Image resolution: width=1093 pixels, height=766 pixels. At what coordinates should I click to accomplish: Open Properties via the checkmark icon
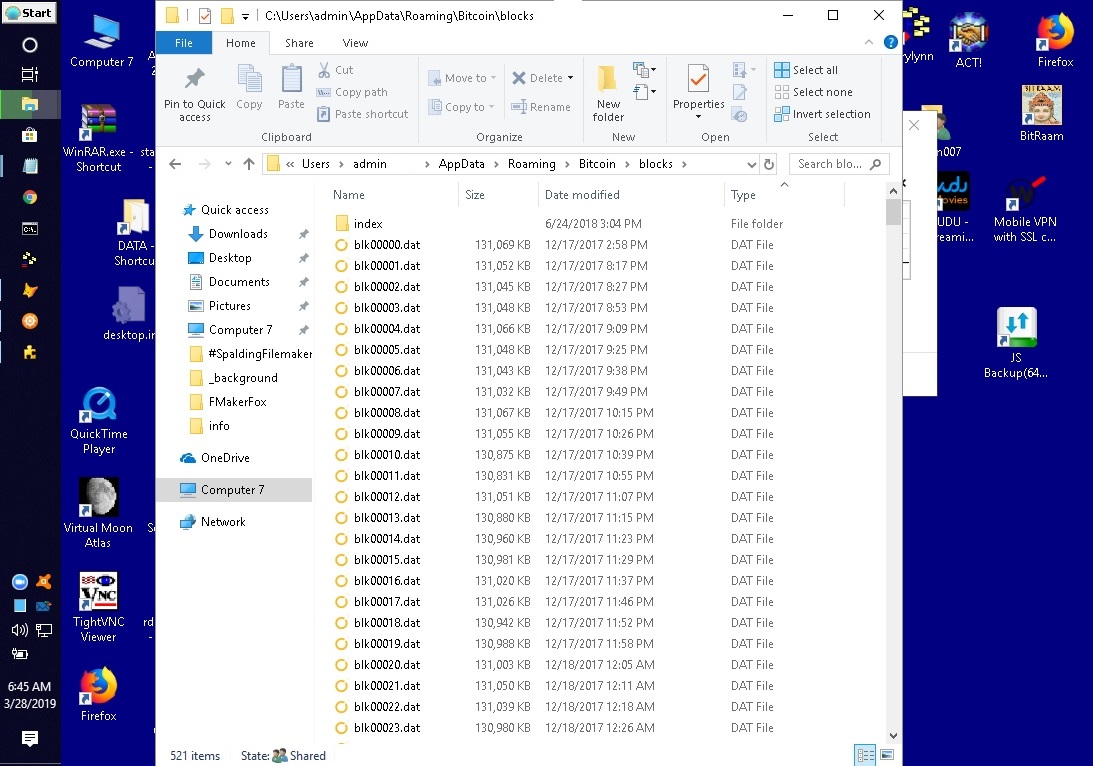(x=698, y=78)
